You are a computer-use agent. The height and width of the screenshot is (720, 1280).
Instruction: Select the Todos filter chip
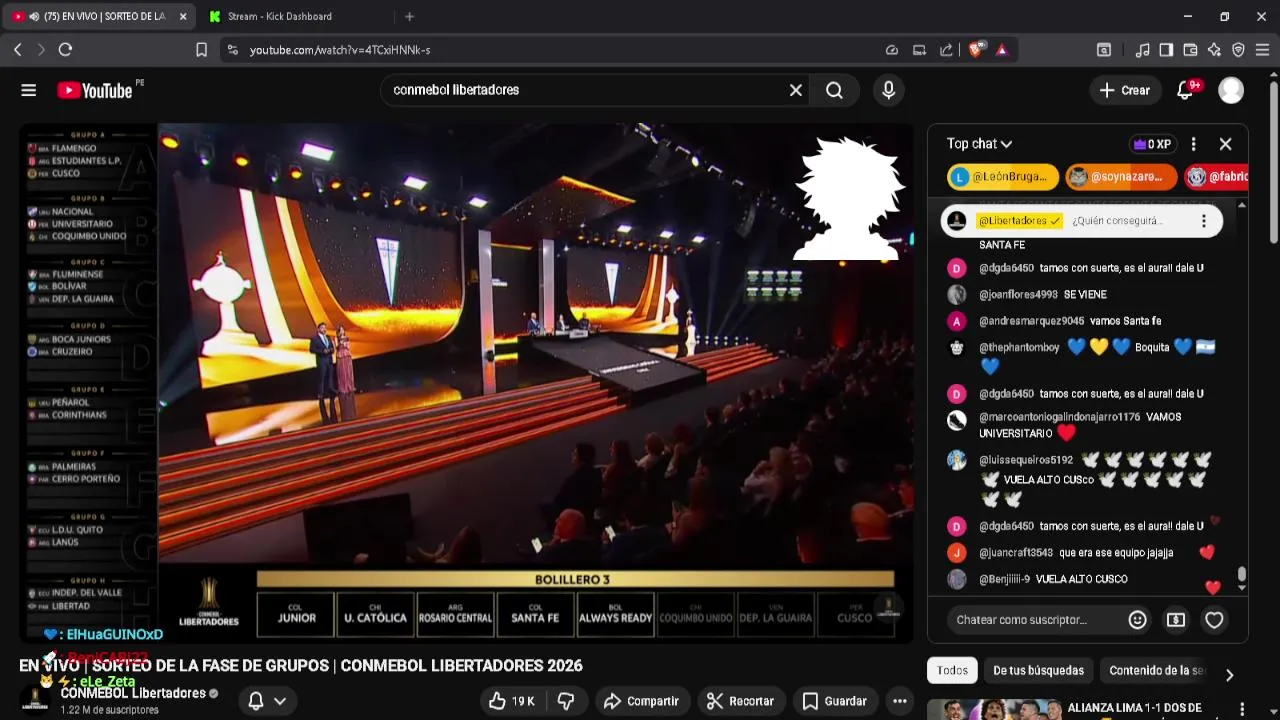pos(952,671)
